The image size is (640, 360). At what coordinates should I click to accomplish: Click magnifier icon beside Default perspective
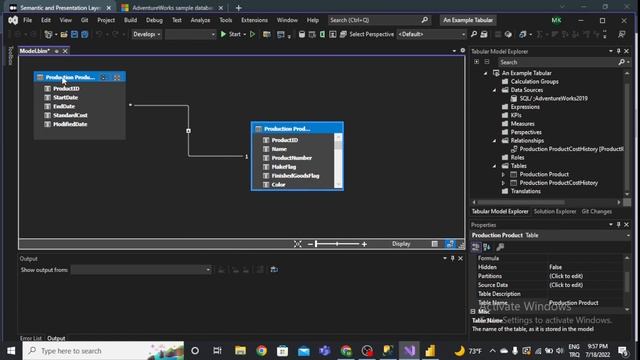(474, 34)
